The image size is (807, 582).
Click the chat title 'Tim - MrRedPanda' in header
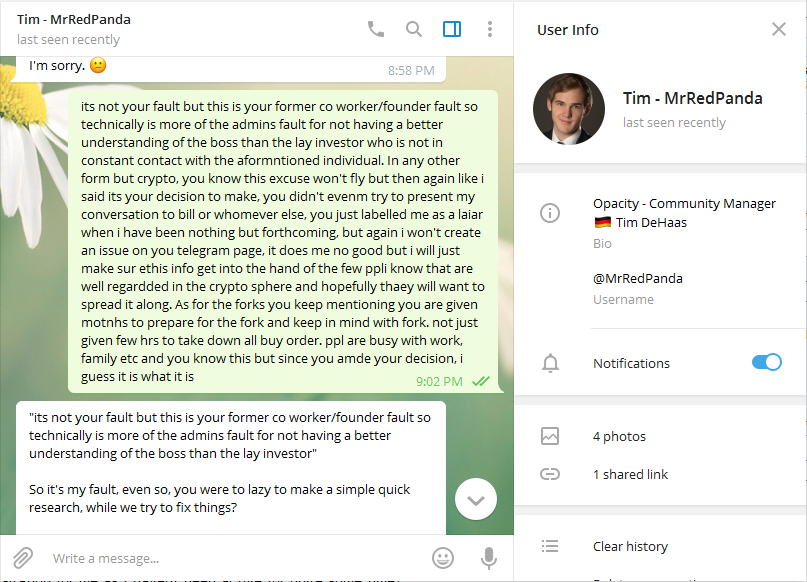coord(74,20)
